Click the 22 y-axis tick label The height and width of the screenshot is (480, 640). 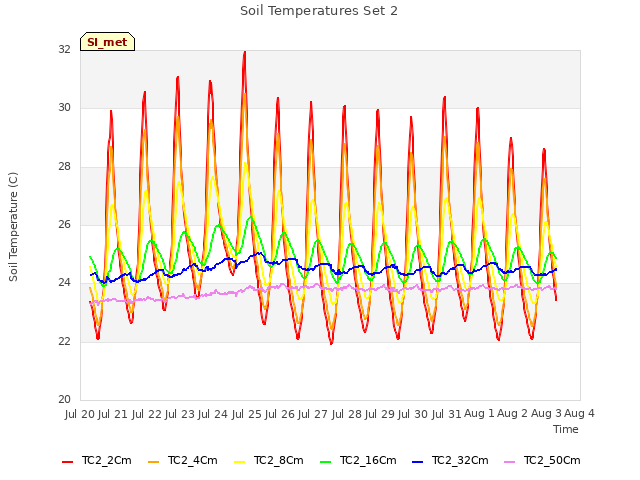click(64, 342)
